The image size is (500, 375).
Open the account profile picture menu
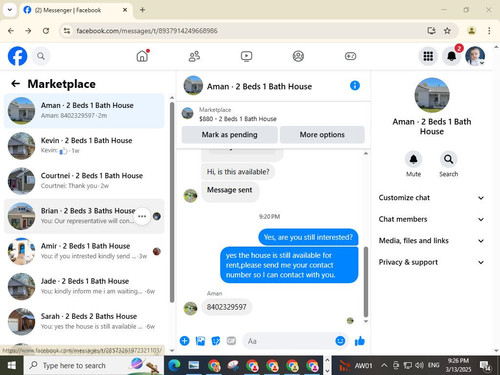(x=475, y=56)
